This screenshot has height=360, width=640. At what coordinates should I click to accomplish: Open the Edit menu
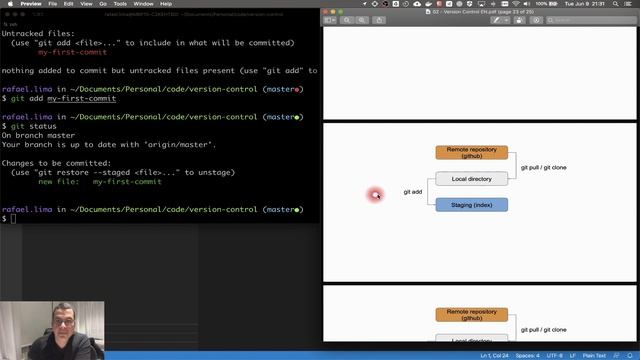(x=69, y=4)
